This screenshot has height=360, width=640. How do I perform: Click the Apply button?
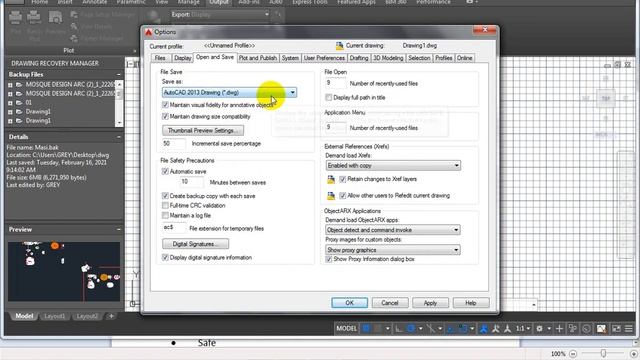tap(430, 303)
